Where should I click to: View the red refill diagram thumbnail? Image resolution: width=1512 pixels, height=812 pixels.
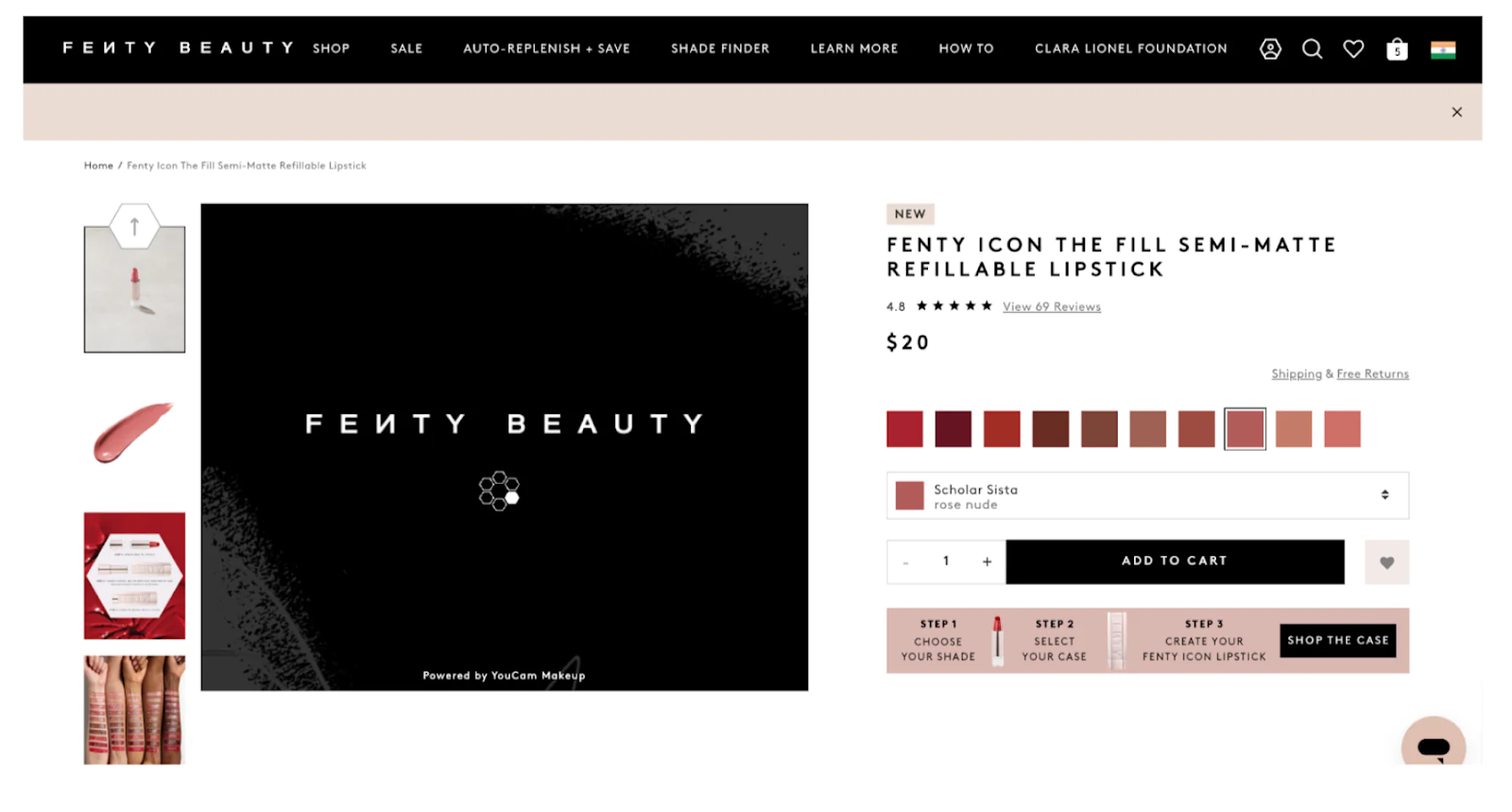tap(134, 576)
